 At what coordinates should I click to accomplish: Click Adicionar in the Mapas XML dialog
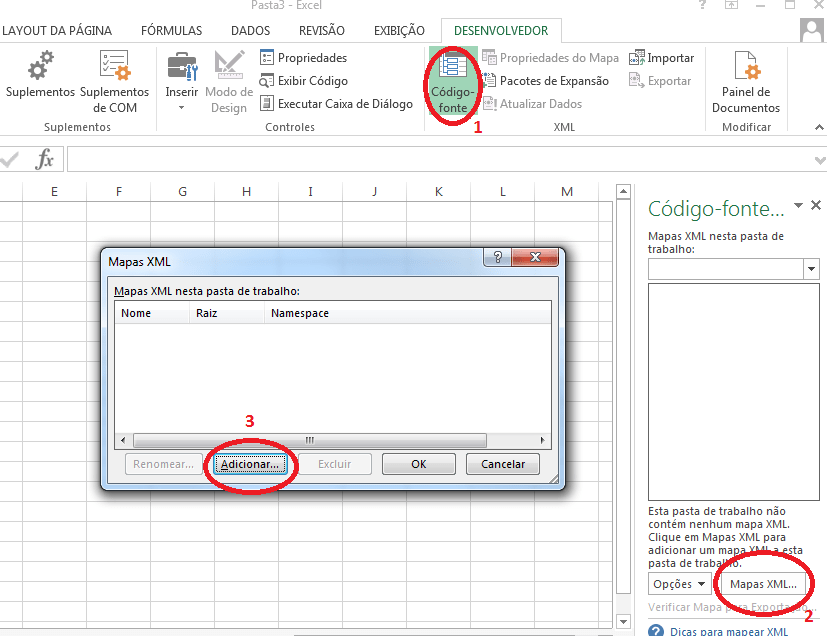[251, 463]
